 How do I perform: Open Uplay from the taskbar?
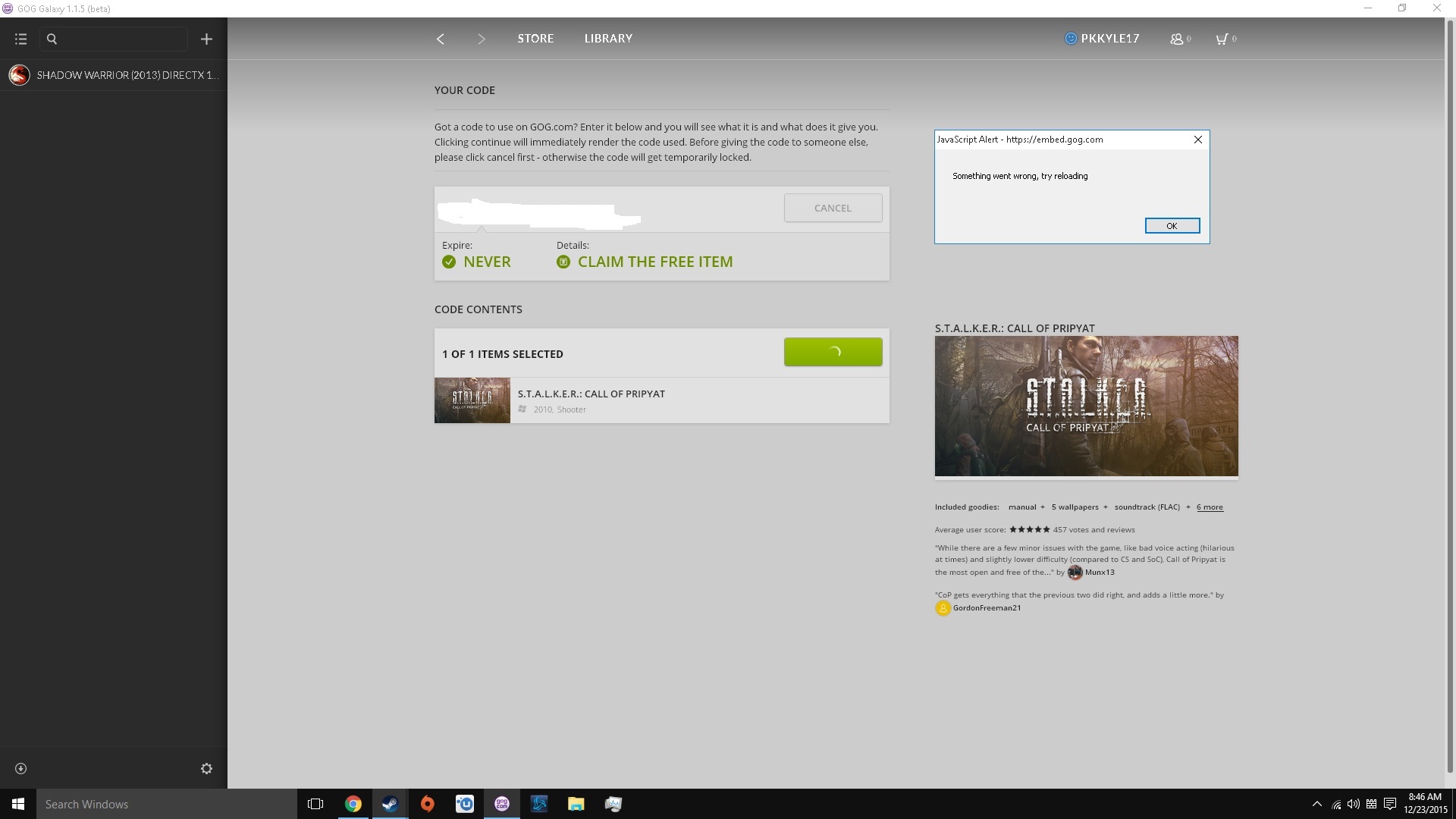click(464, 804)
